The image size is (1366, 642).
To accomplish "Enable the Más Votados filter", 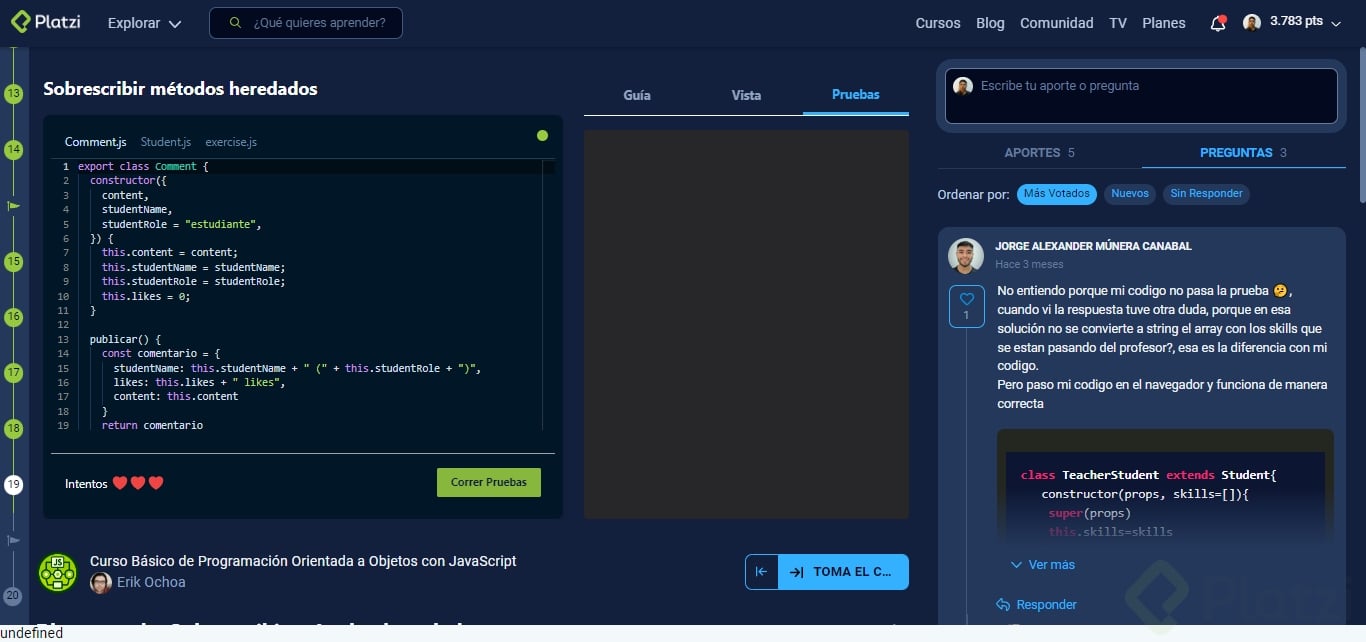I will click(x=1057, y=194).
